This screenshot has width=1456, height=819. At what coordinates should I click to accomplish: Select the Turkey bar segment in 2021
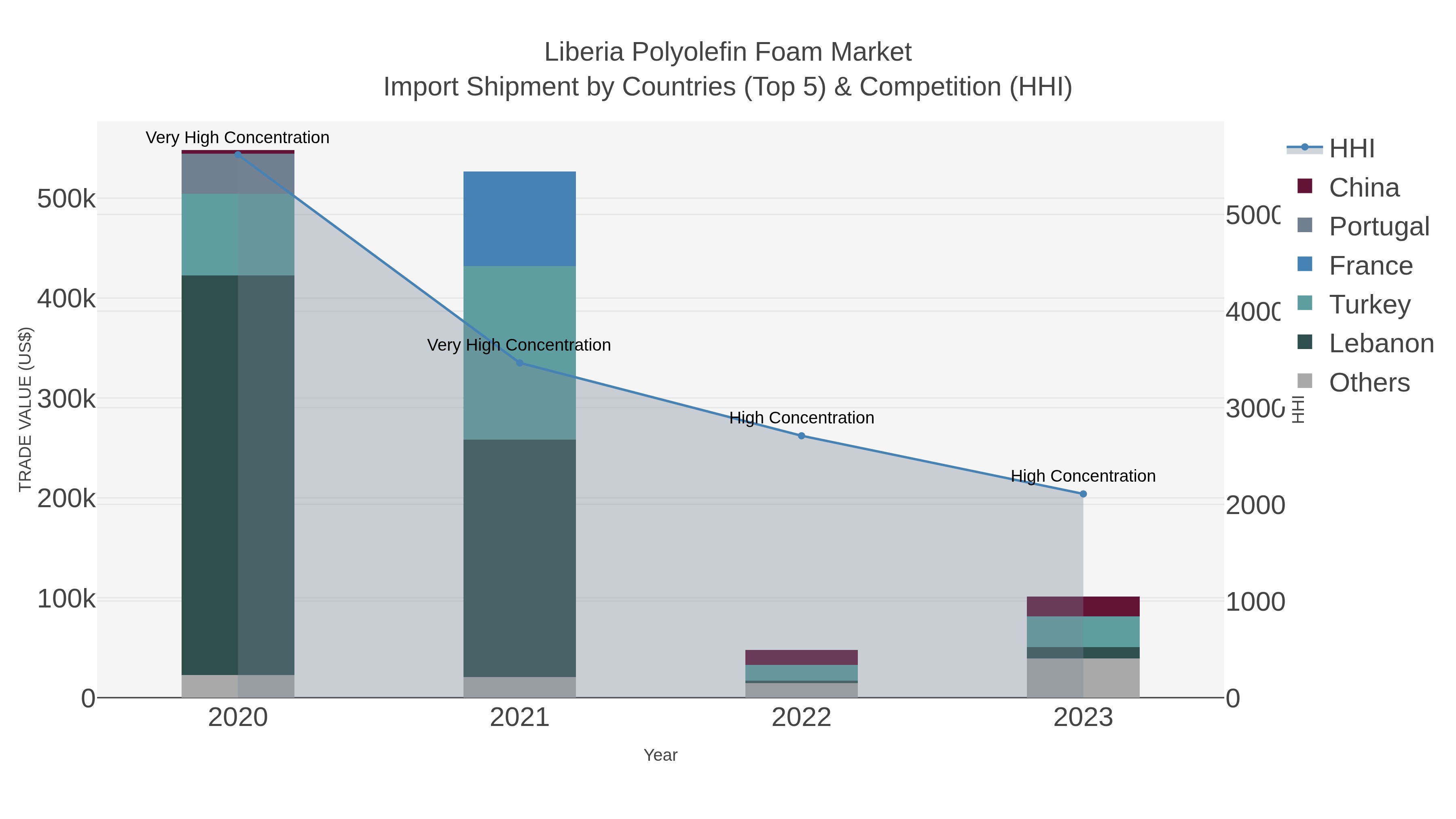[x=519, y=353]
